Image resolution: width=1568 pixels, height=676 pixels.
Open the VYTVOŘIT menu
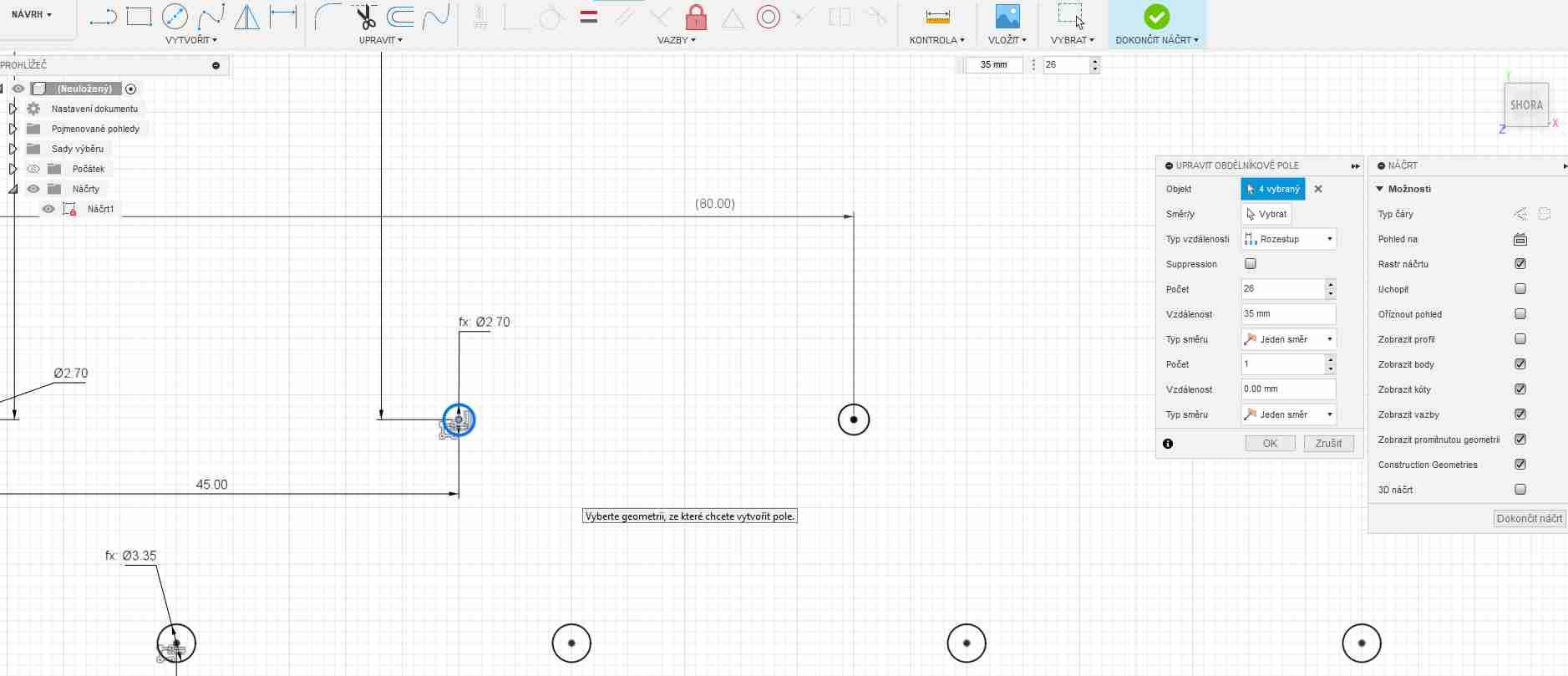click(191, 40)
